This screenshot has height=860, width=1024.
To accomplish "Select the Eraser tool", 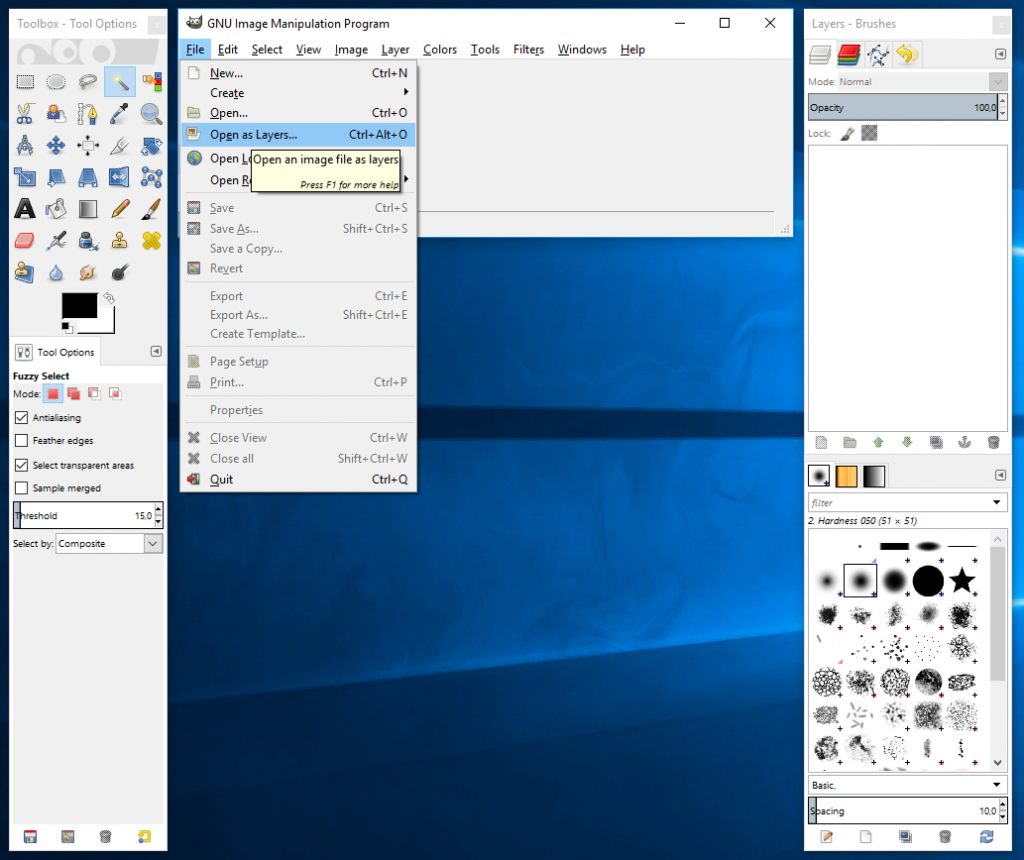I will coord(24,240).
